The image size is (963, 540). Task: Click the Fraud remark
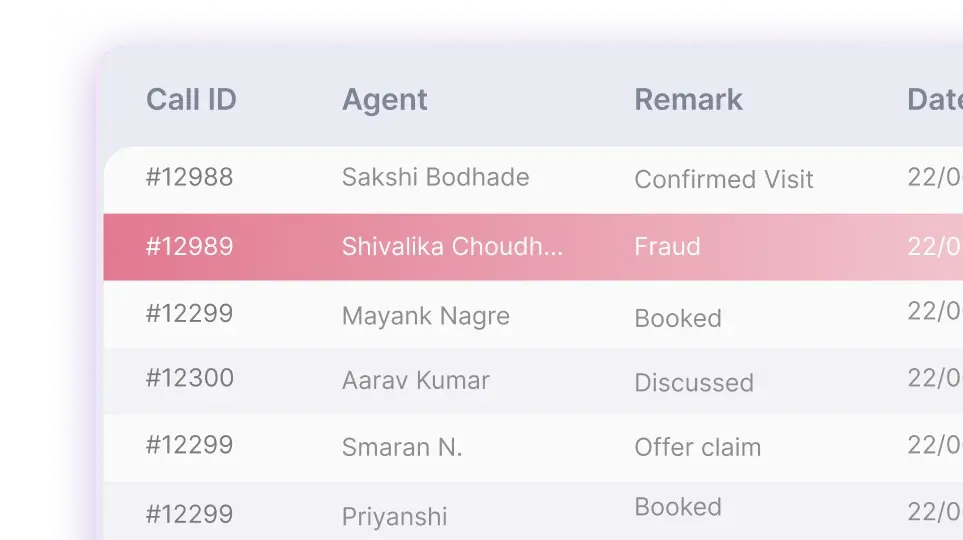pos(667,246)
